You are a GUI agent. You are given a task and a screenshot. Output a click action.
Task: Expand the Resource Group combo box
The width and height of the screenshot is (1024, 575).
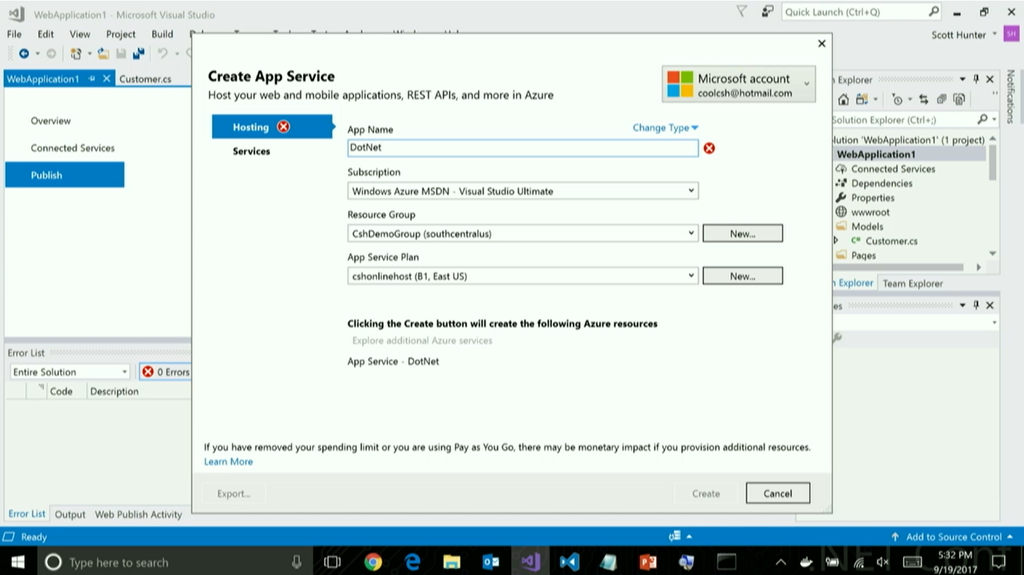(691, 233)
